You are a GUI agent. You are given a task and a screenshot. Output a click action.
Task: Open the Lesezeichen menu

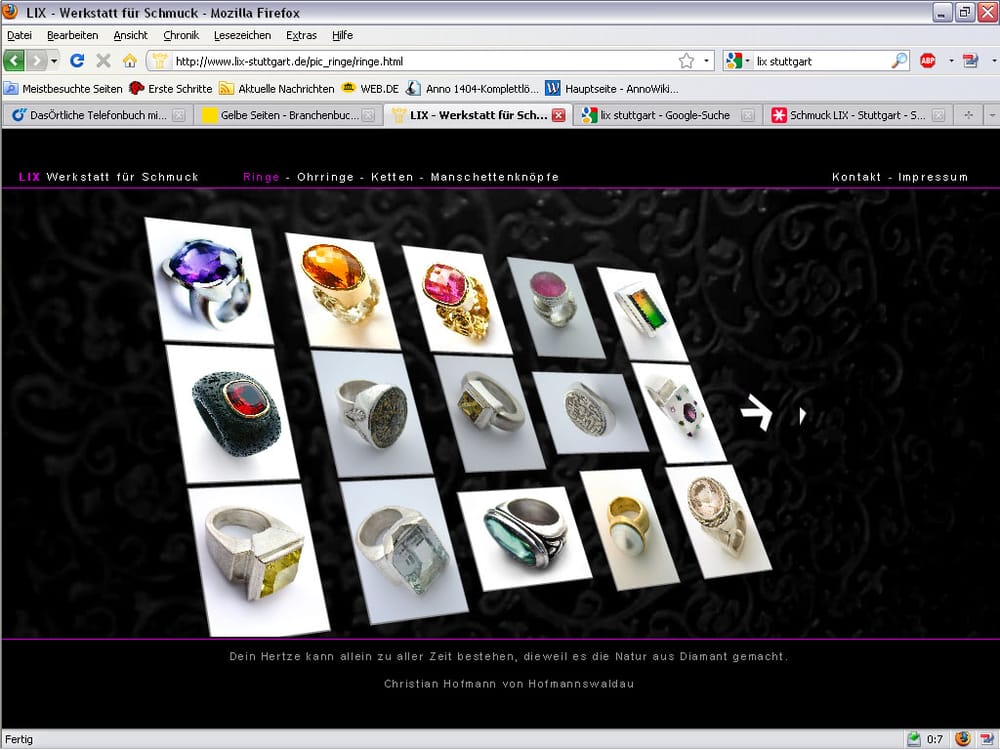tap(243, 35)
